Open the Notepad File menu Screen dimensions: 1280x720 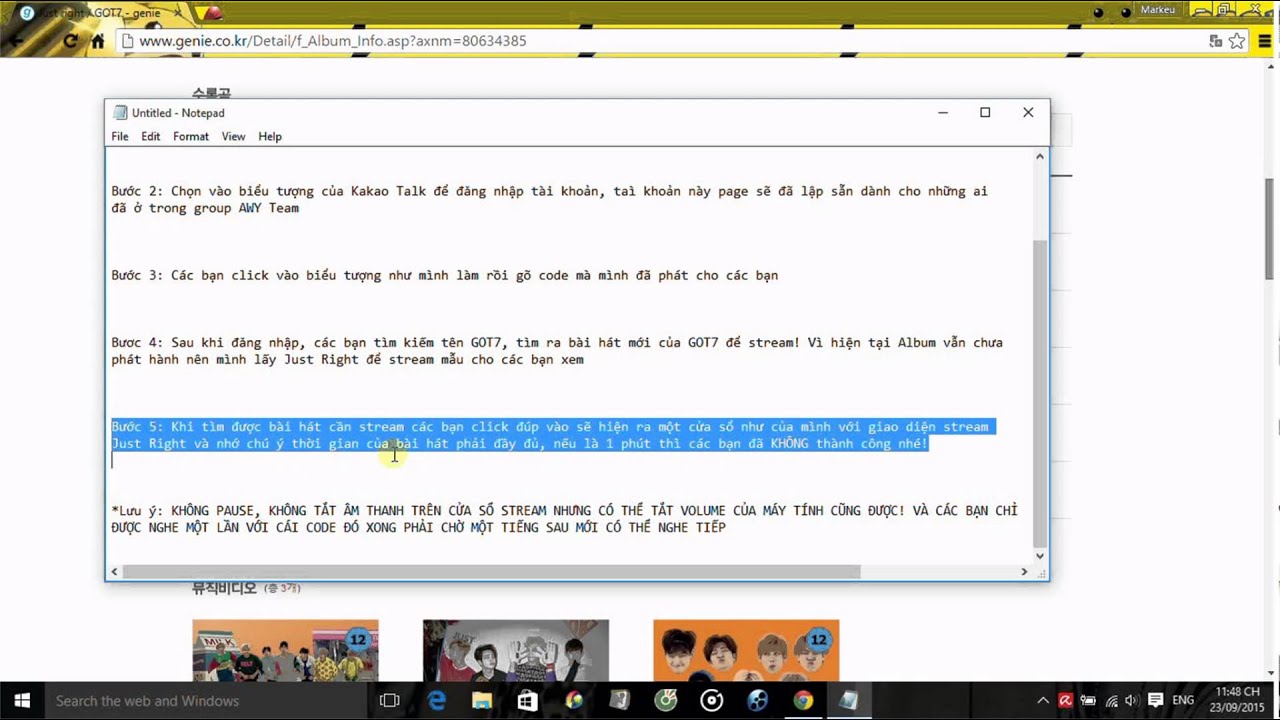(x=120, y=136)
